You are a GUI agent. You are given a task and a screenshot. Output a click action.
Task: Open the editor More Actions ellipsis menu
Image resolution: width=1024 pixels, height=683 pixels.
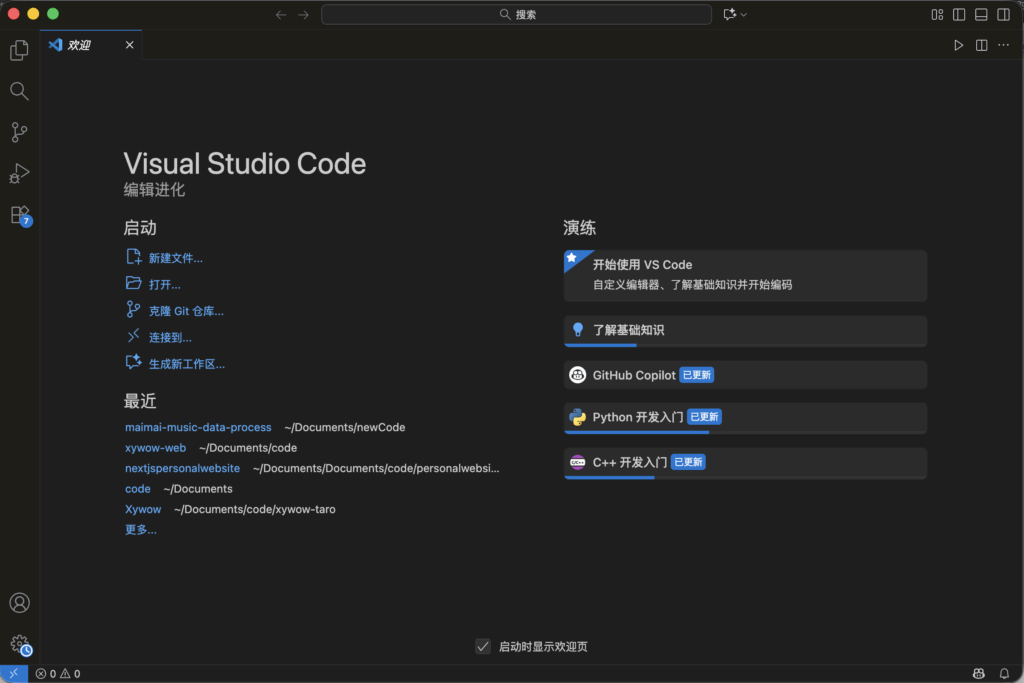click(1003, 45)
